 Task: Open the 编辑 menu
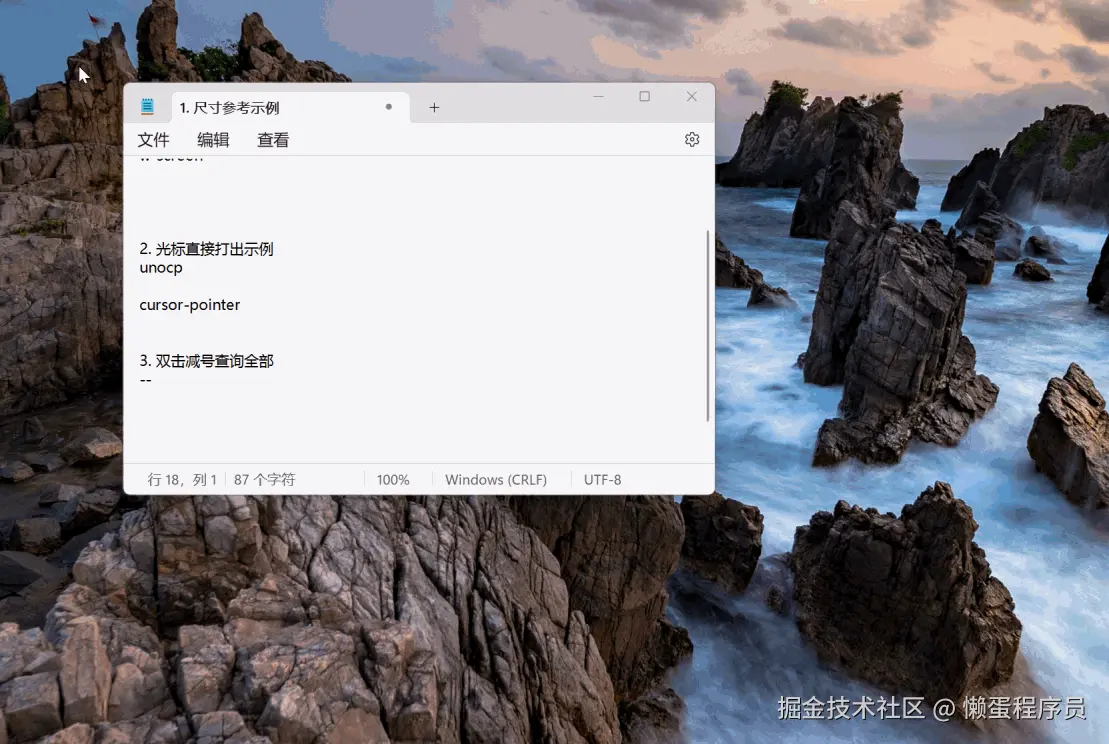213,140
